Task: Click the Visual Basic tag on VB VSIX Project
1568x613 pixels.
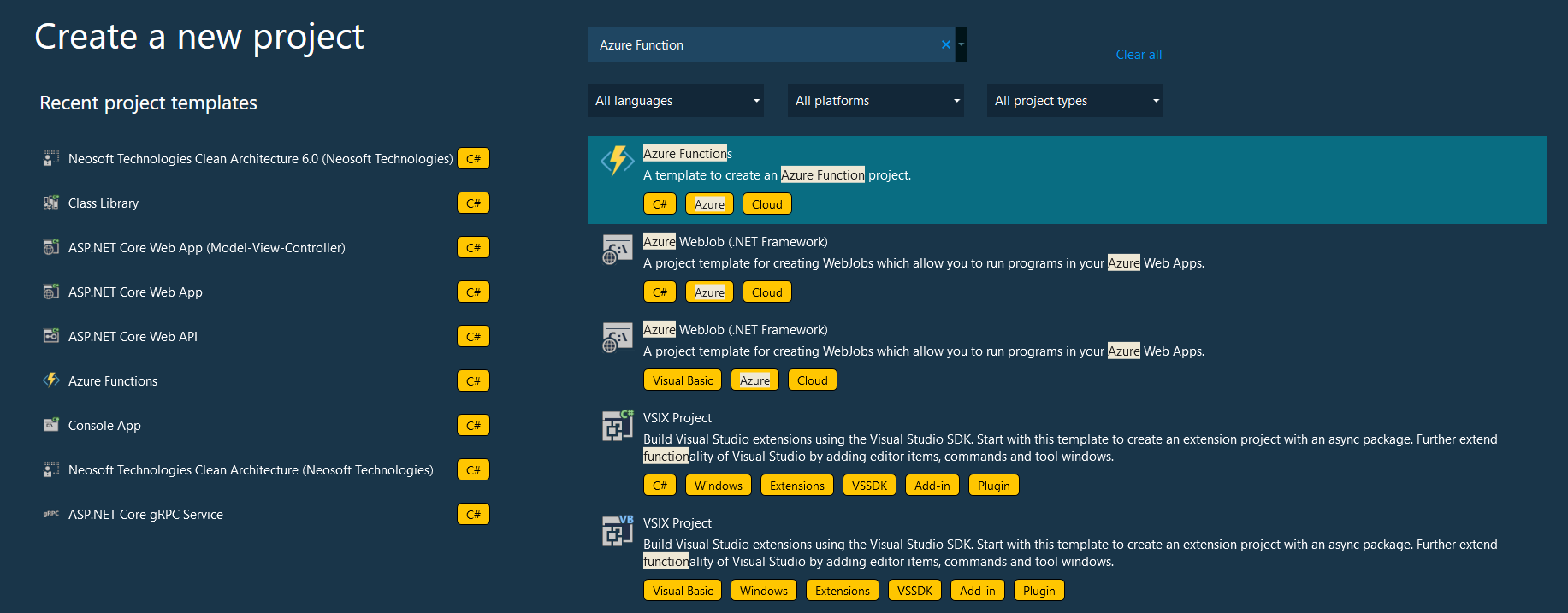Action: click(x=683, y=590)
